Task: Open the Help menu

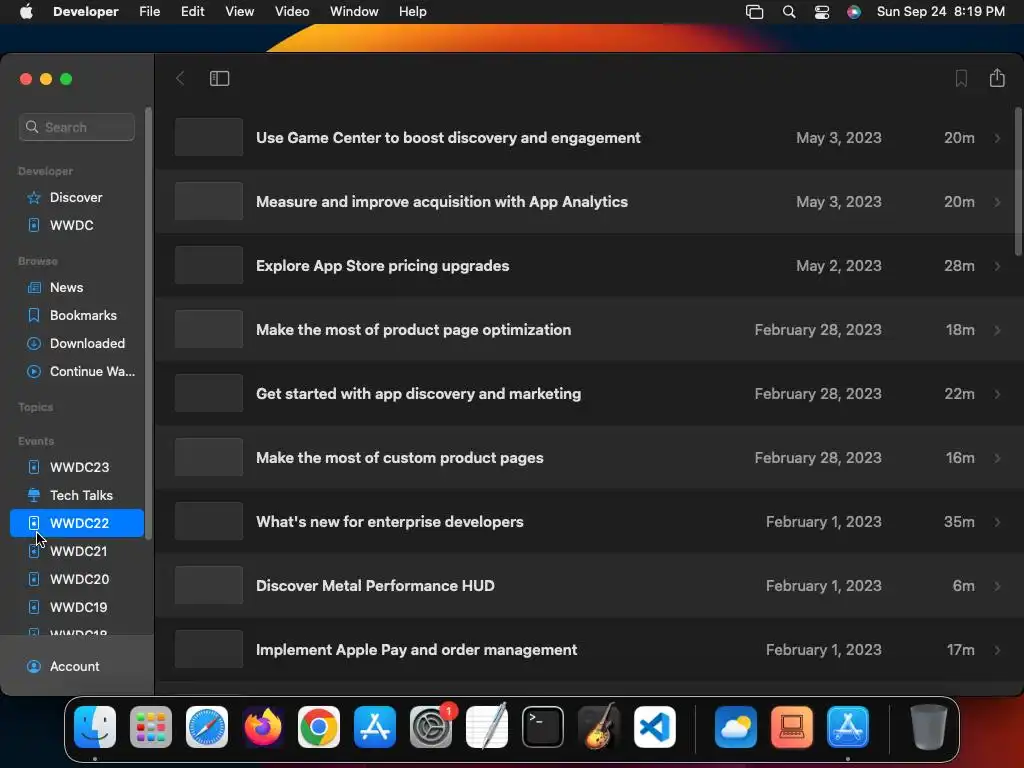Action: [x=413, y=12]
